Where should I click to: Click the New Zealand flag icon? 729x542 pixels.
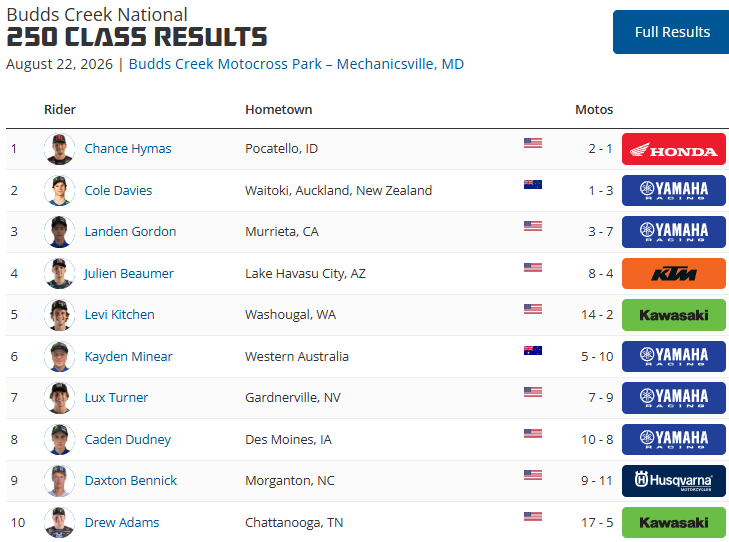point(533,185)
